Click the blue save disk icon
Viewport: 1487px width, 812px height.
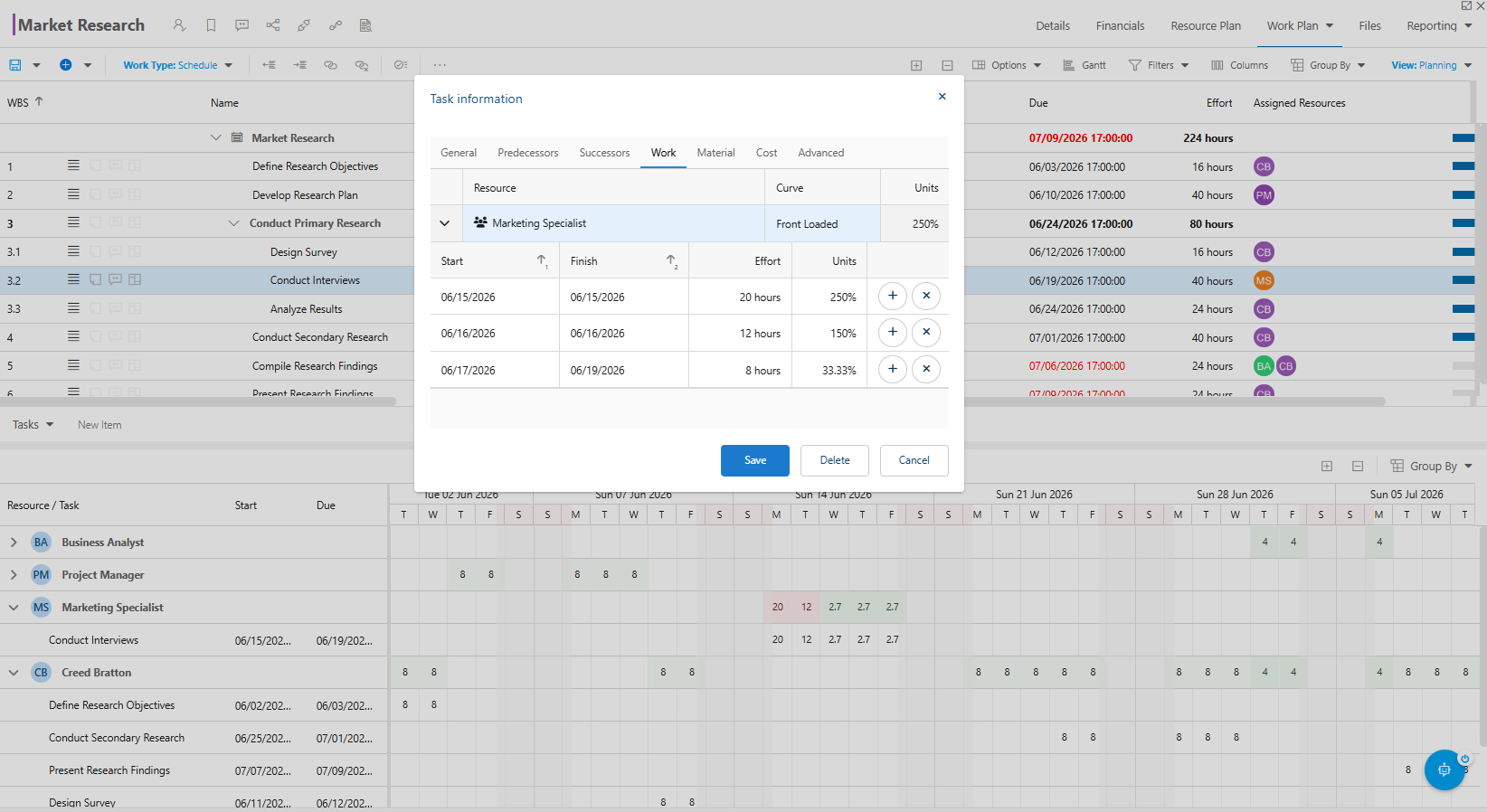[x=15, y=65]
